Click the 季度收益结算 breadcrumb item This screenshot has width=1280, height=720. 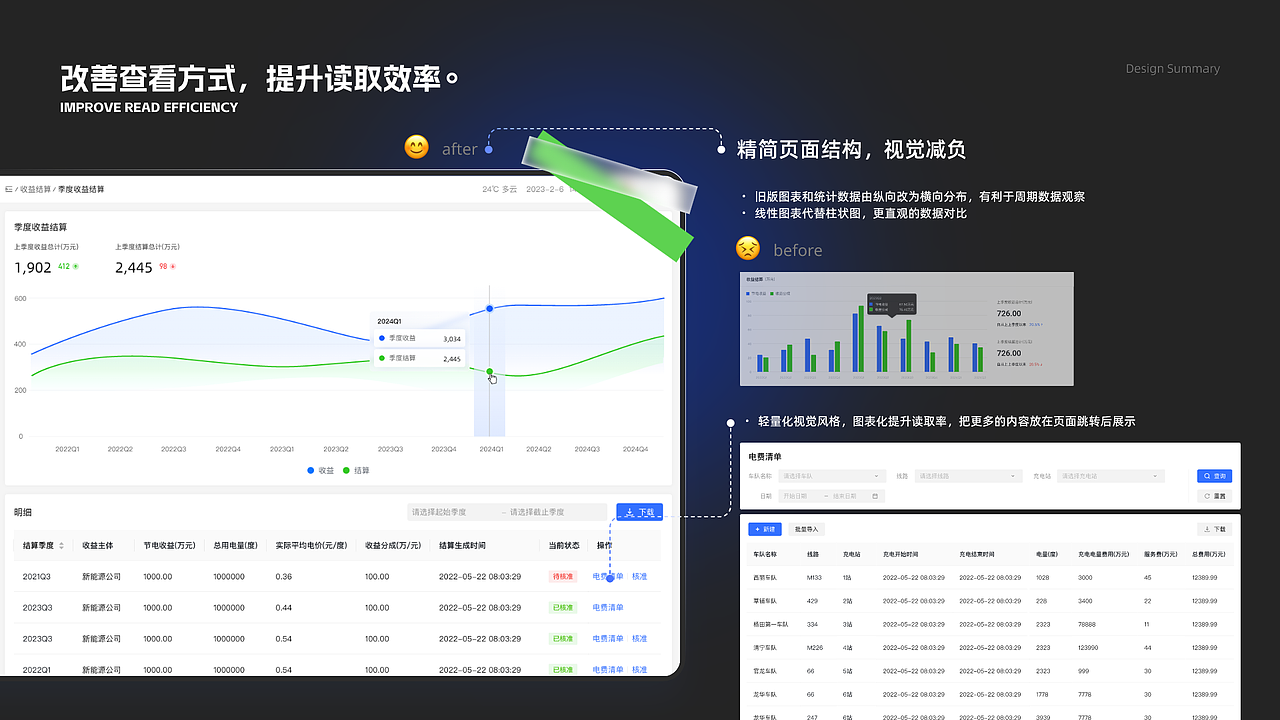(81, 189)
